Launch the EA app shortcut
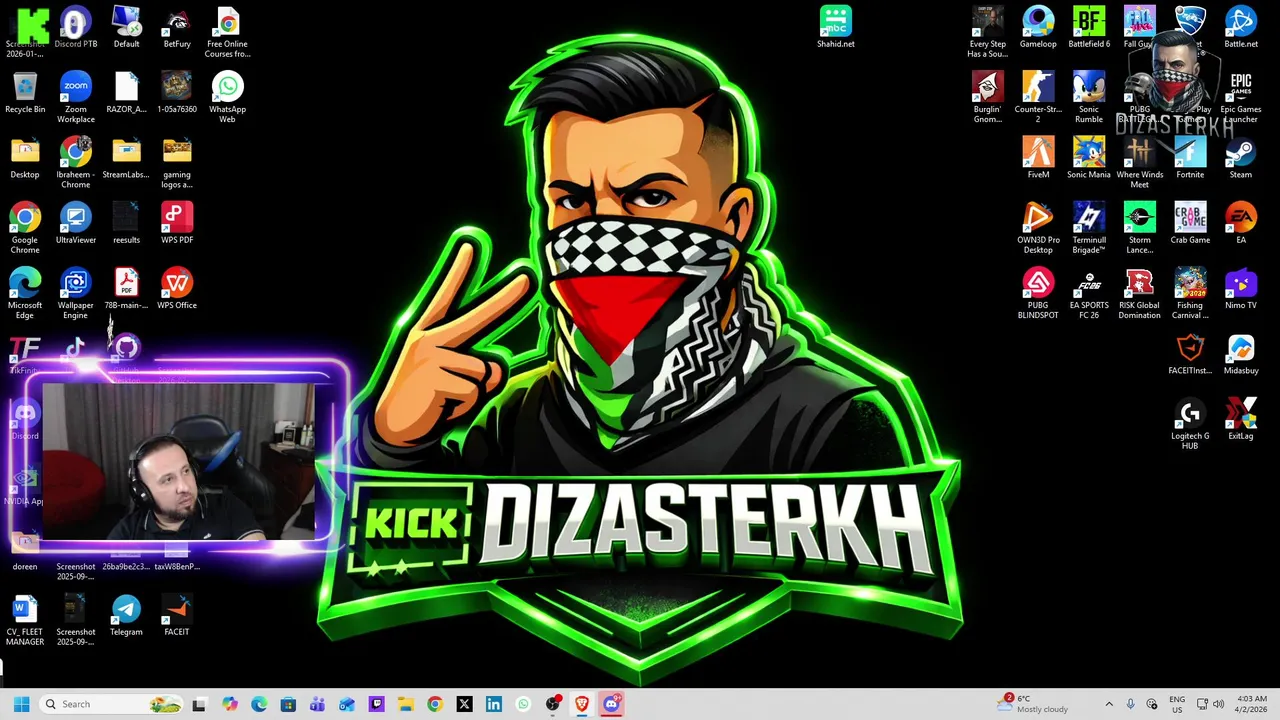 tap(1240, 223)
